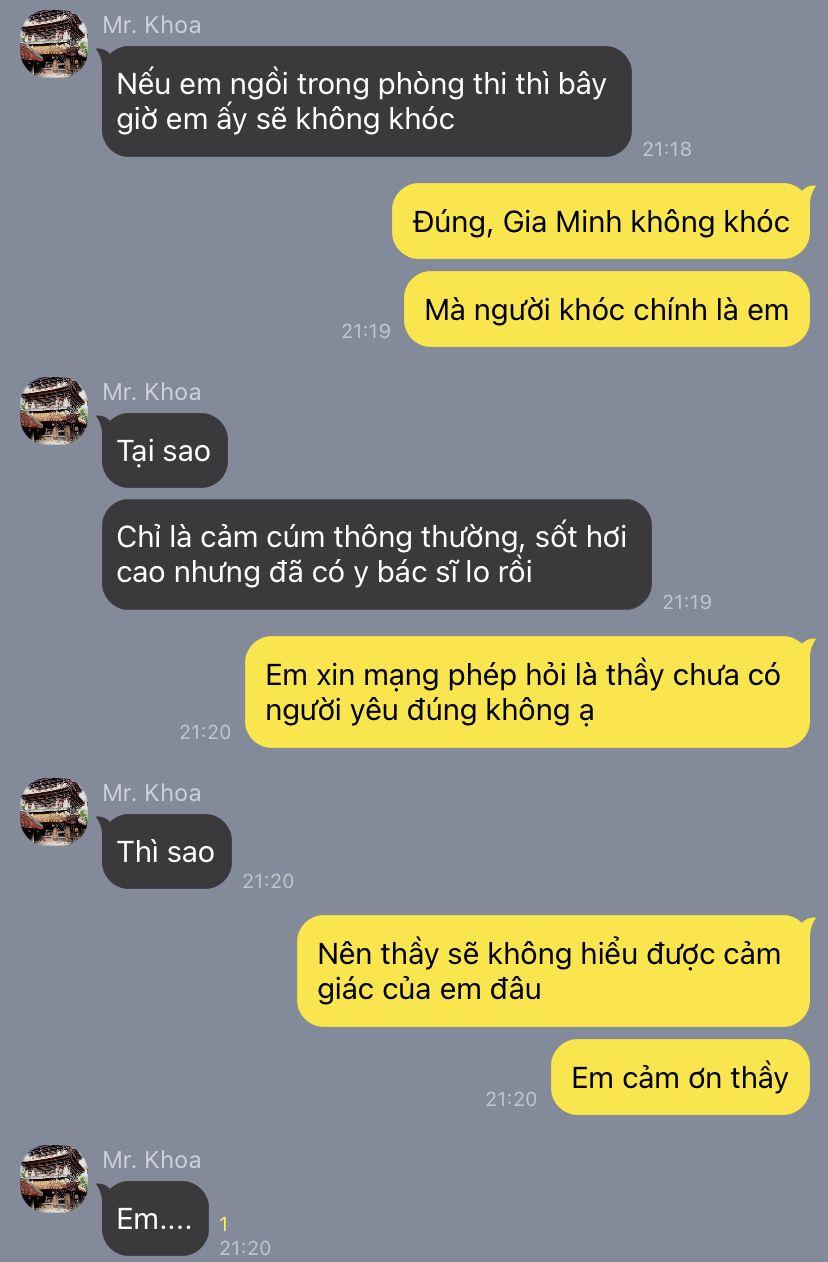Select the 'Đúng, Gia Minh không khóc' bubble

click(x=601, y=221)
